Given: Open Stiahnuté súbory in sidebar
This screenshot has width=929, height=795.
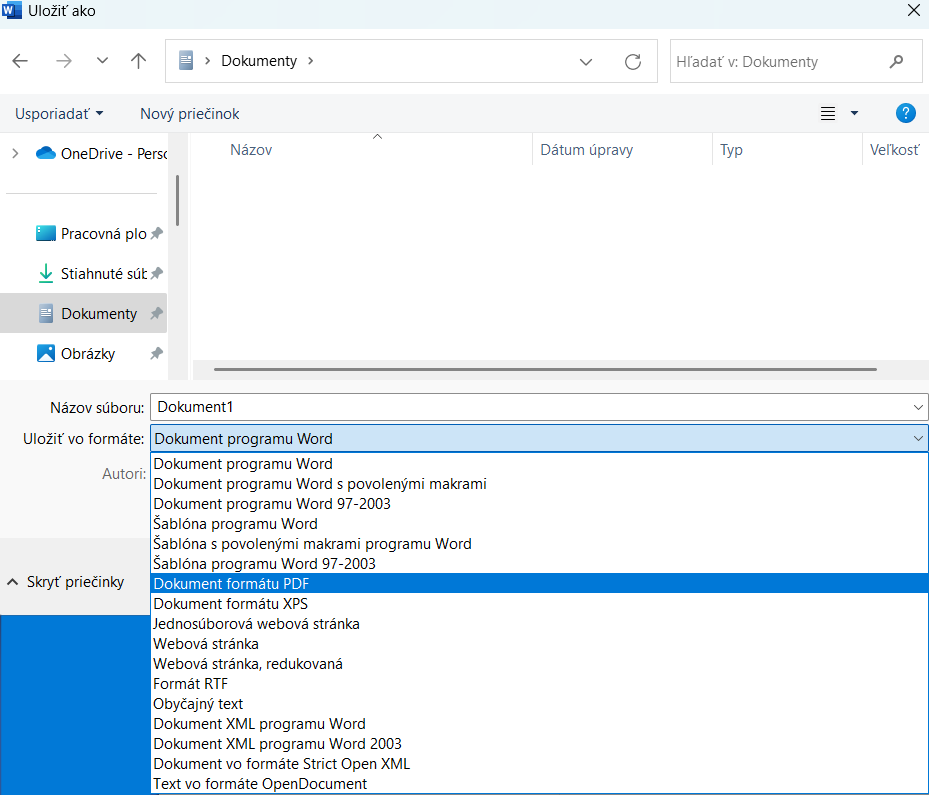Looking at the screenshot, I should [92, 274].
